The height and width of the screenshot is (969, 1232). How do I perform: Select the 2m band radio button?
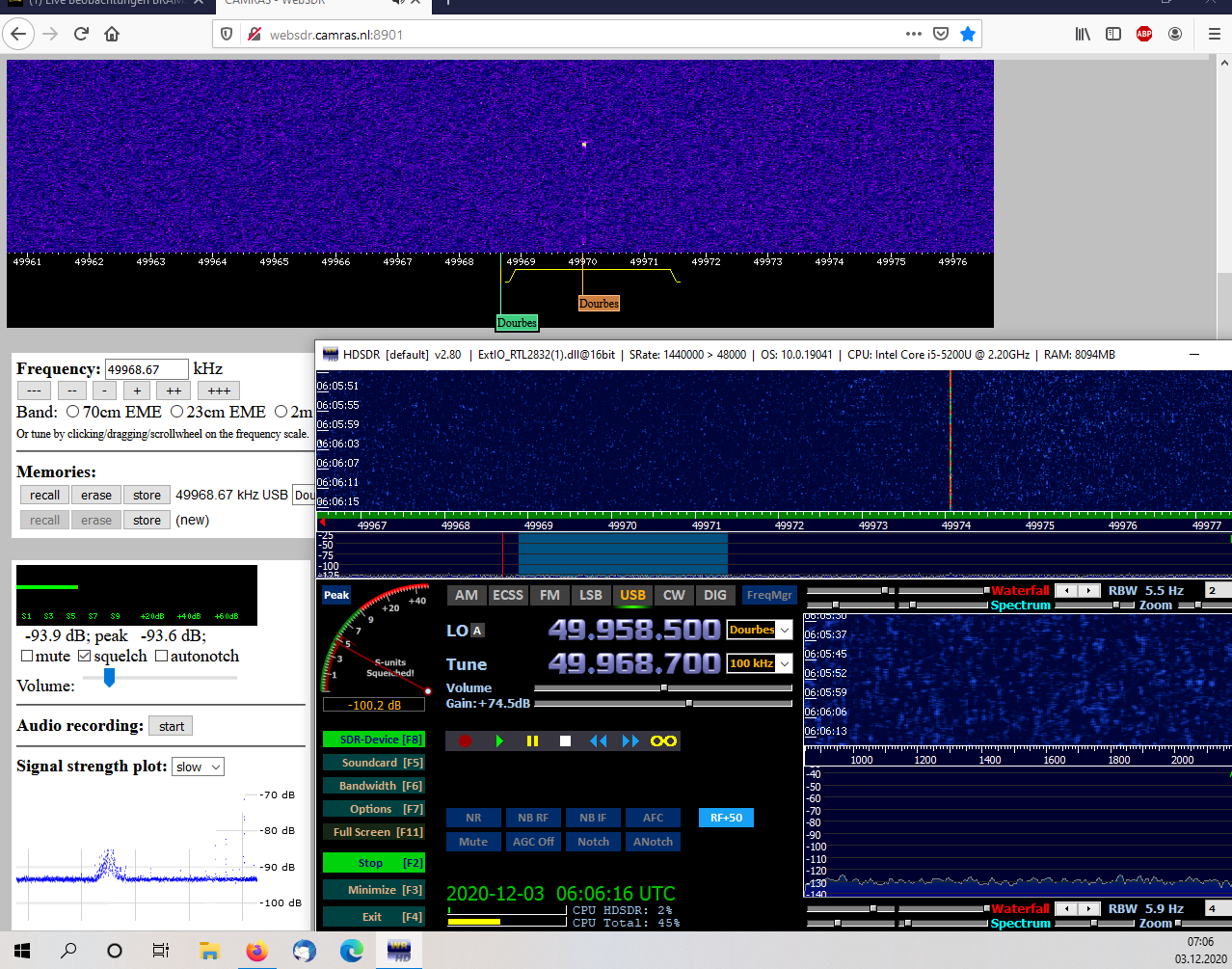[x=281, y=412]
